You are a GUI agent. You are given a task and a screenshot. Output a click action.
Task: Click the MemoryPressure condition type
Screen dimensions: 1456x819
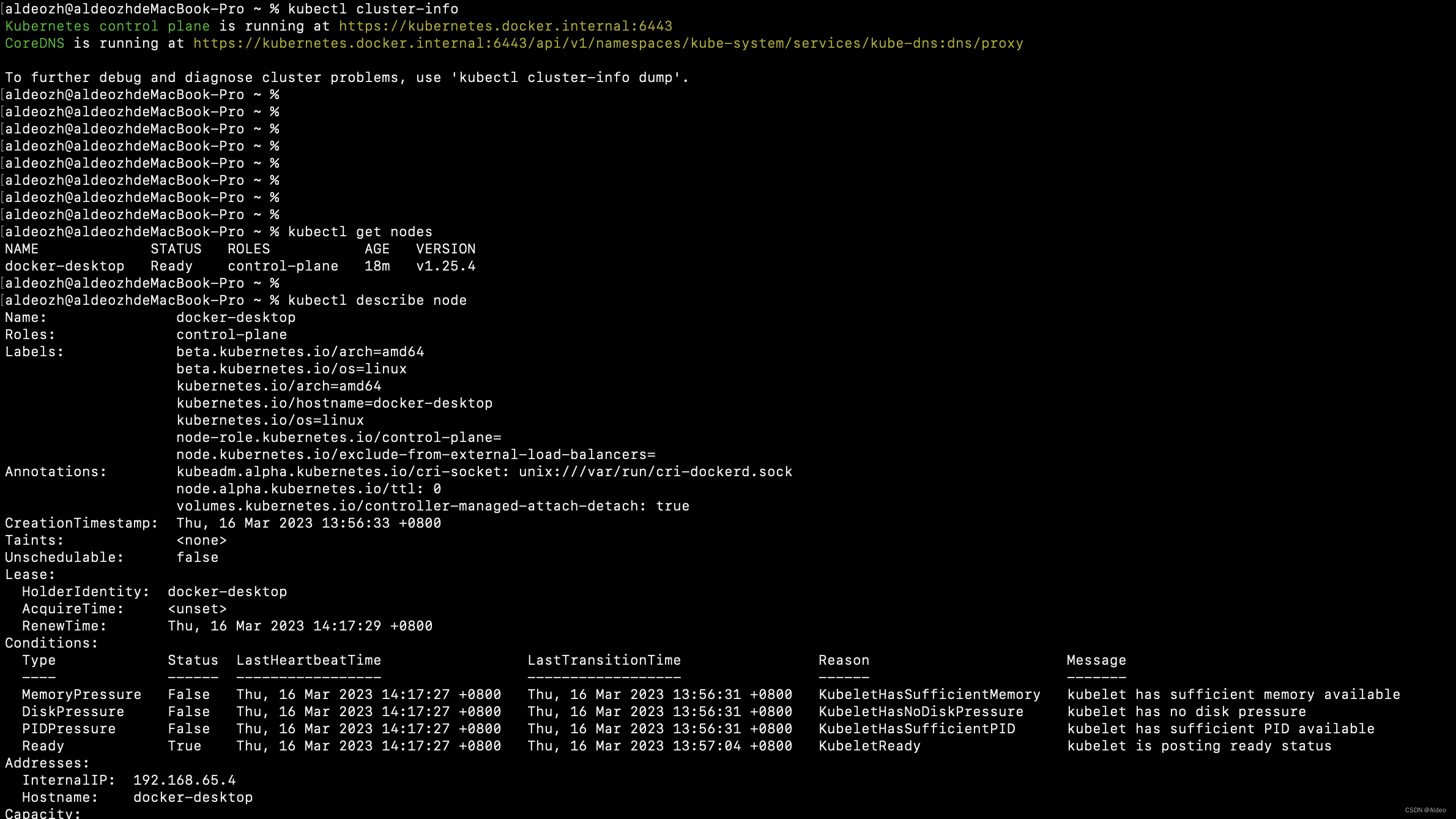(81, 695)
